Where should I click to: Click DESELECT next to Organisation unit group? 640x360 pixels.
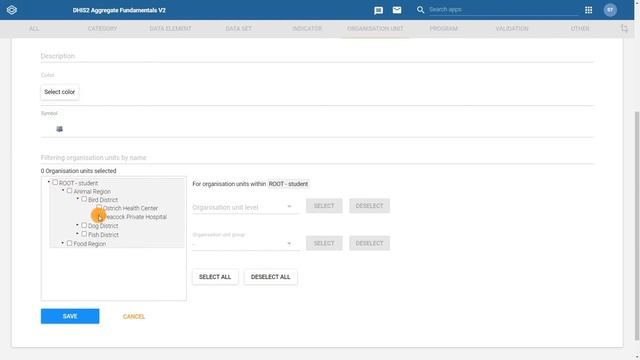tap(369, 243)
